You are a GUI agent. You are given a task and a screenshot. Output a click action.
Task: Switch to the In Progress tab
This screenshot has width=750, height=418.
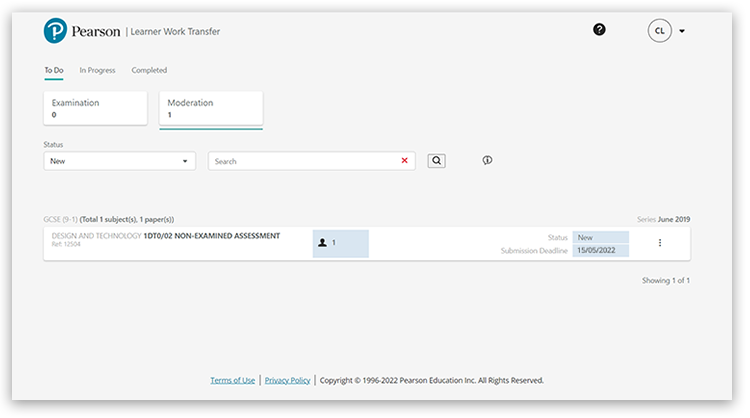97,70
